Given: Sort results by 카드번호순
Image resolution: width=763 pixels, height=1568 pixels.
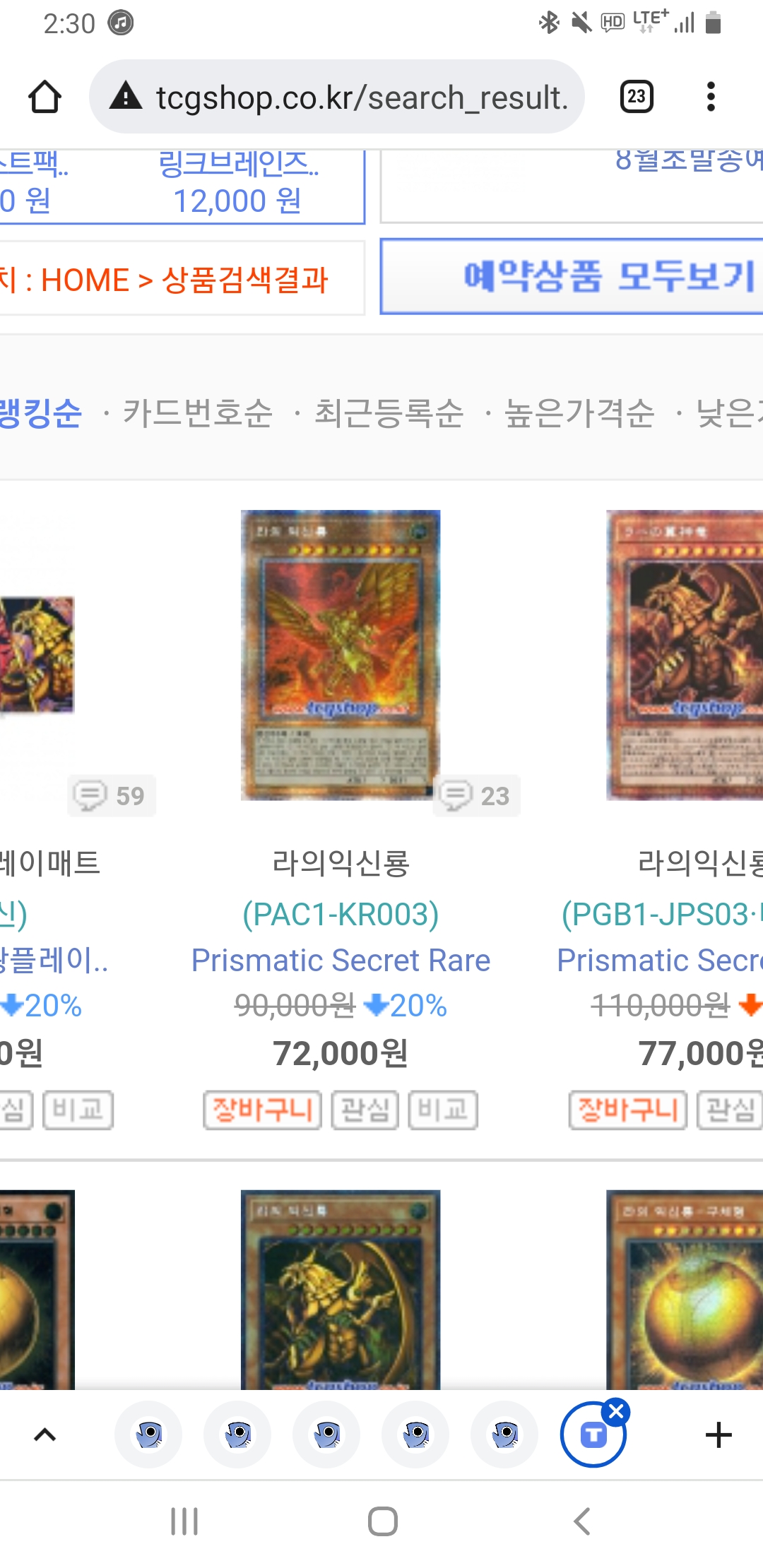Looking at the screenshot, I should 198,413.
